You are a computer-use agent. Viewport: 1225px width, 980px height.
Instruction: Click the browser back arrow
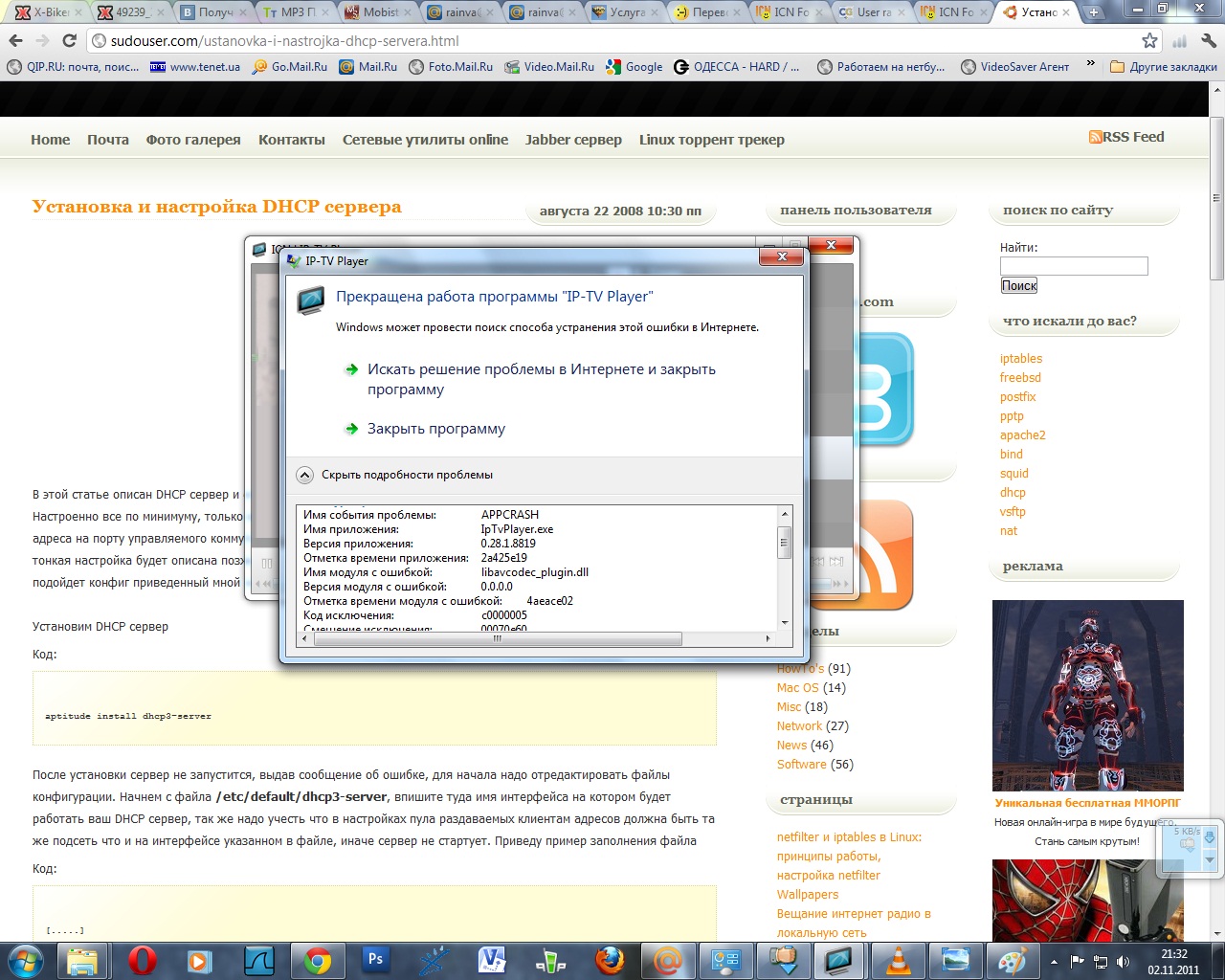click(x=16, y=41)
